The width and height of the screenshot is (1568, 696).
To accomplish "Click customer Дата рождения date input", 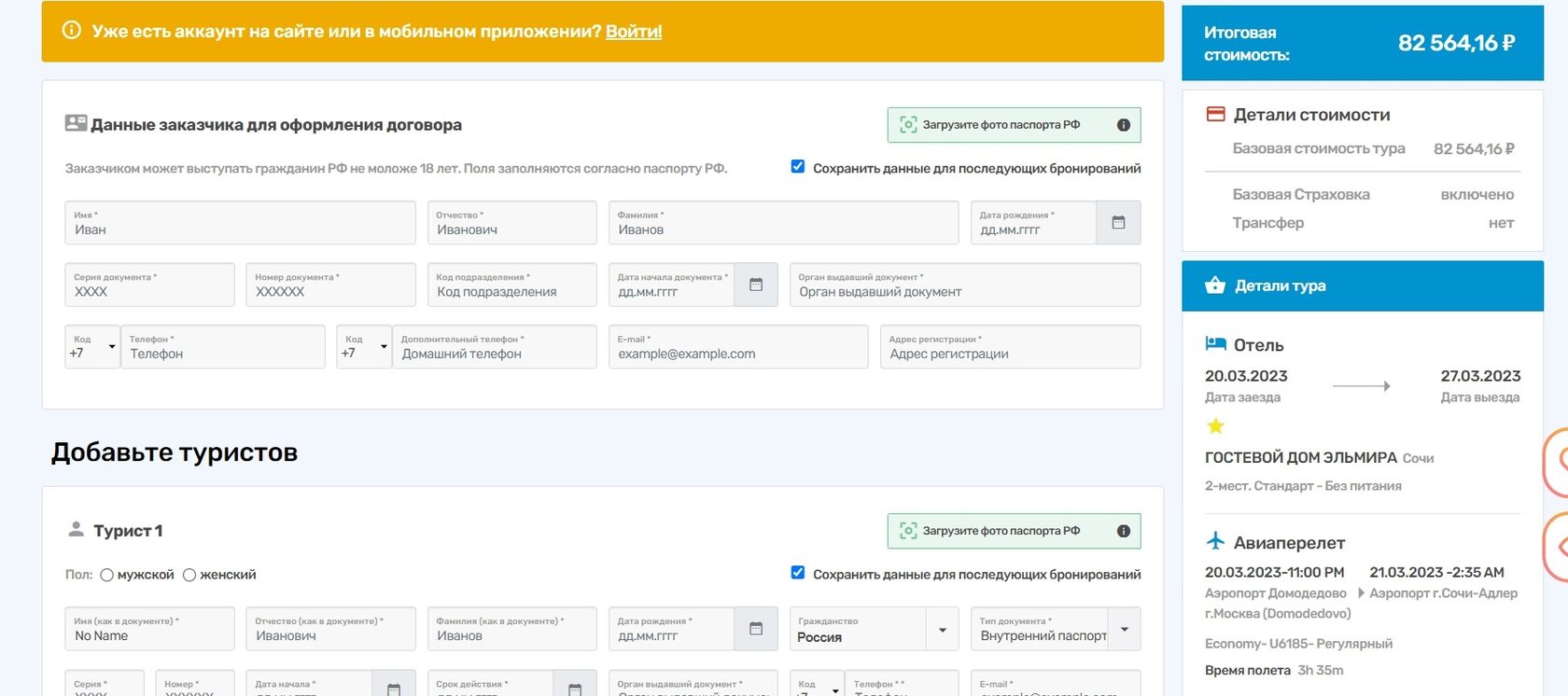I will (1033, 223).
